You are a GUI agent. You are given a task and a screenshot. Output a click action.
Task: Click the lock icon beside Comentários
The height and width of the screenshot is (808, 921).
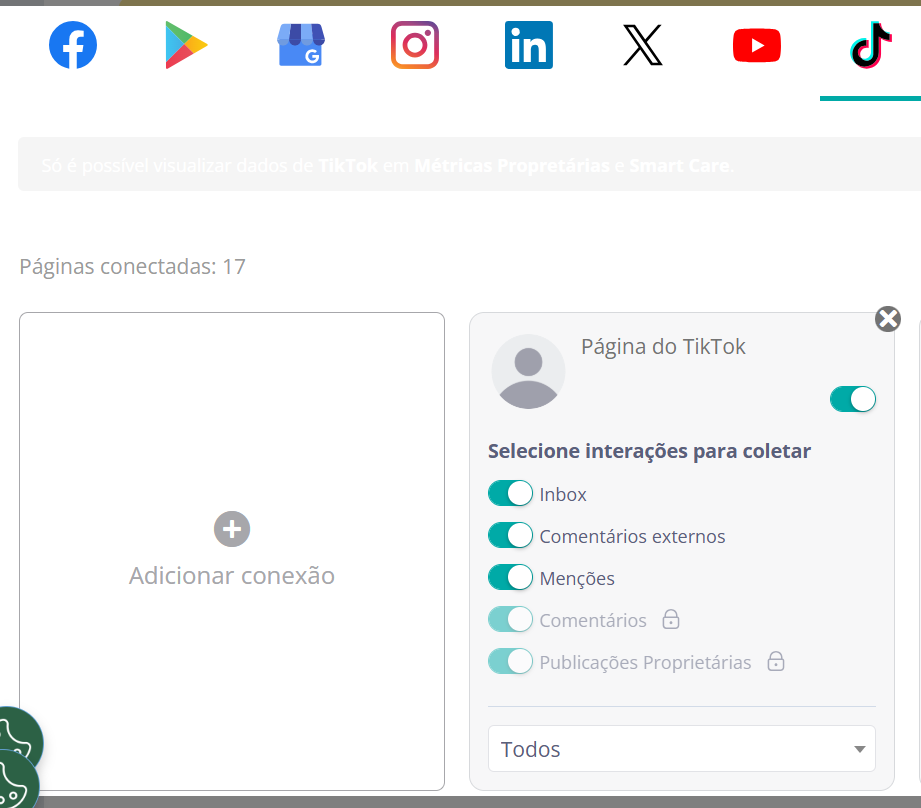(672, 620)
